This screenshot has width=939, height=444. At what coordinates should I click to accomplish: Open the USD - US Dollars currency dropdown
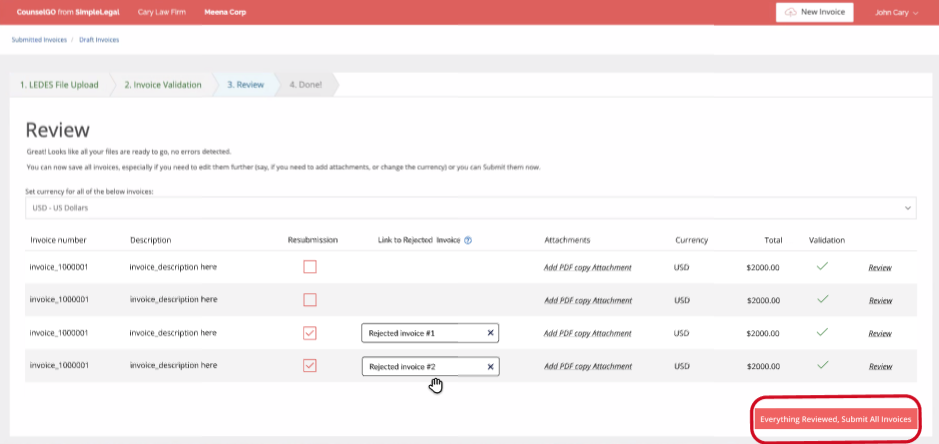point(469,207)
